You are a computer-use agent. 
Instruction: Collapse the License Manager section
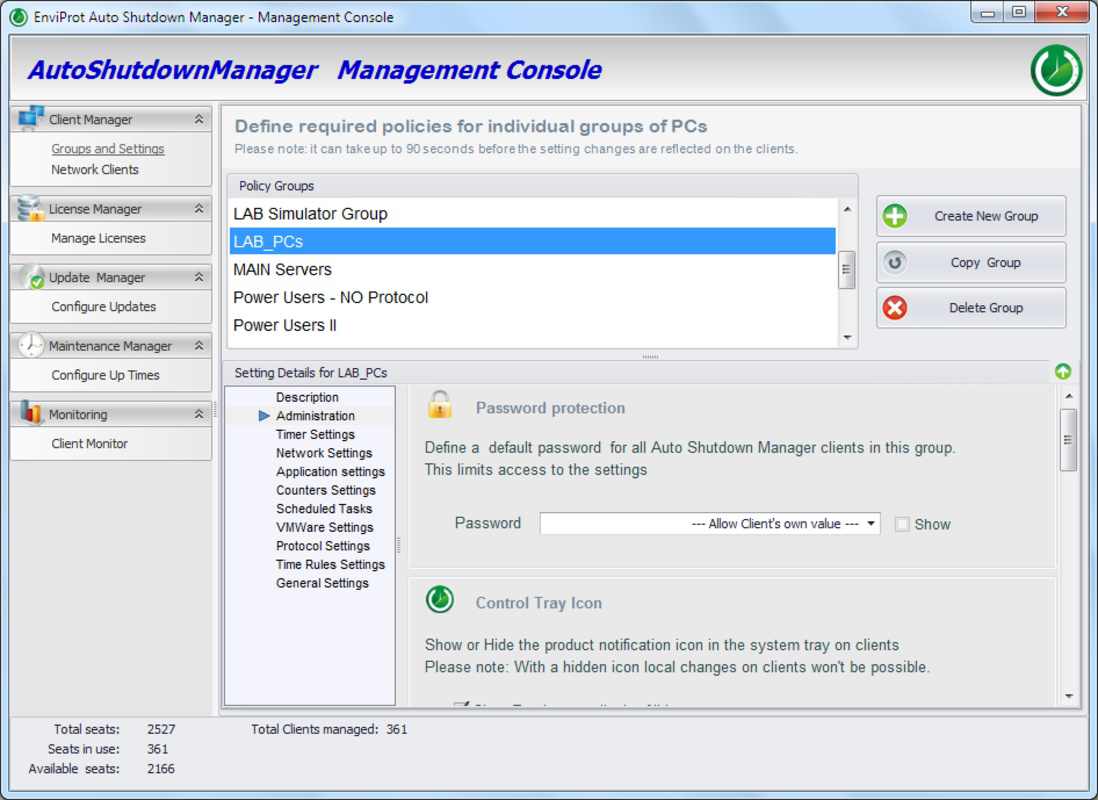(x=199, y=209)
